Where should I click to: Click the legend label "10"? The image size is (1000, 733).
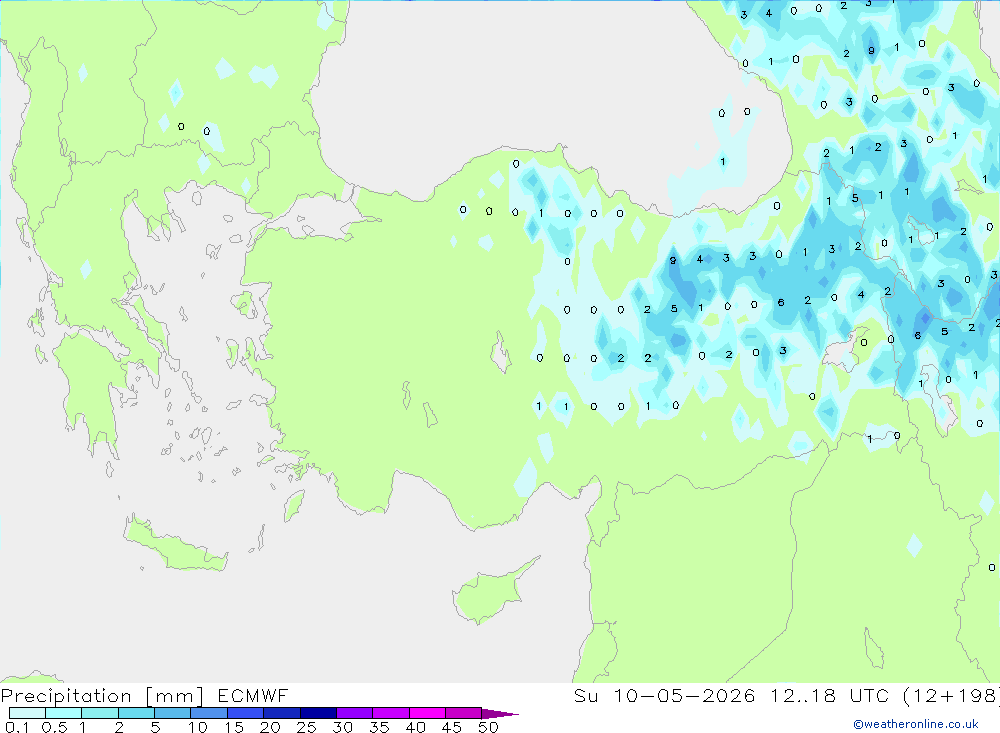pyautogui.click(x=198, y=727)
